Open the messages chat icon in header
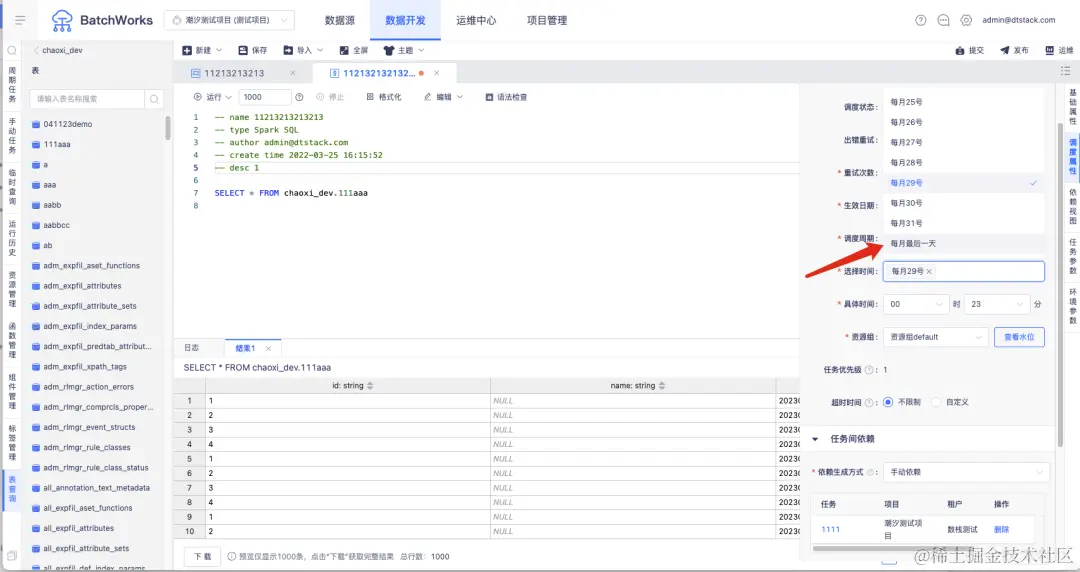 [943, 20]
